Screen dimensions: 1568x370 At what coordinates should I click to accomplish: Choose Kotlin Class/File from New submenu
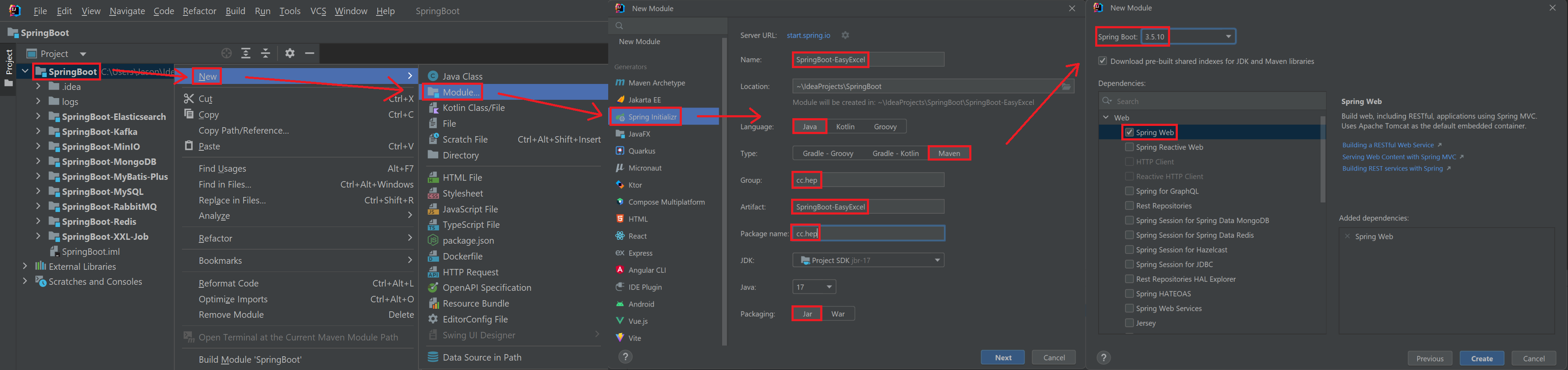473,108
